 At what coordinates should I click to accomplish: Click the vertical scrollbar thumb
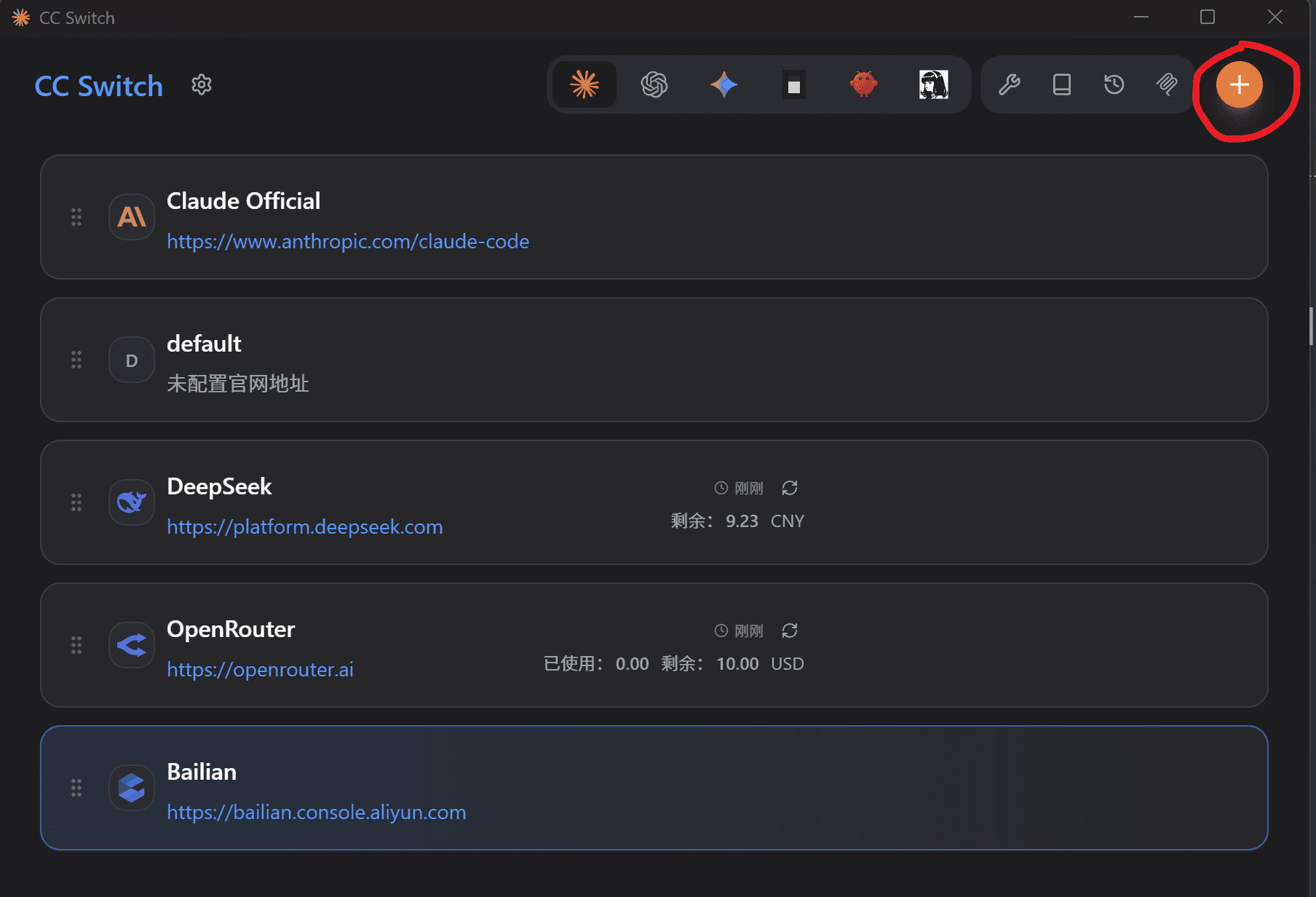pos(1312,325)
